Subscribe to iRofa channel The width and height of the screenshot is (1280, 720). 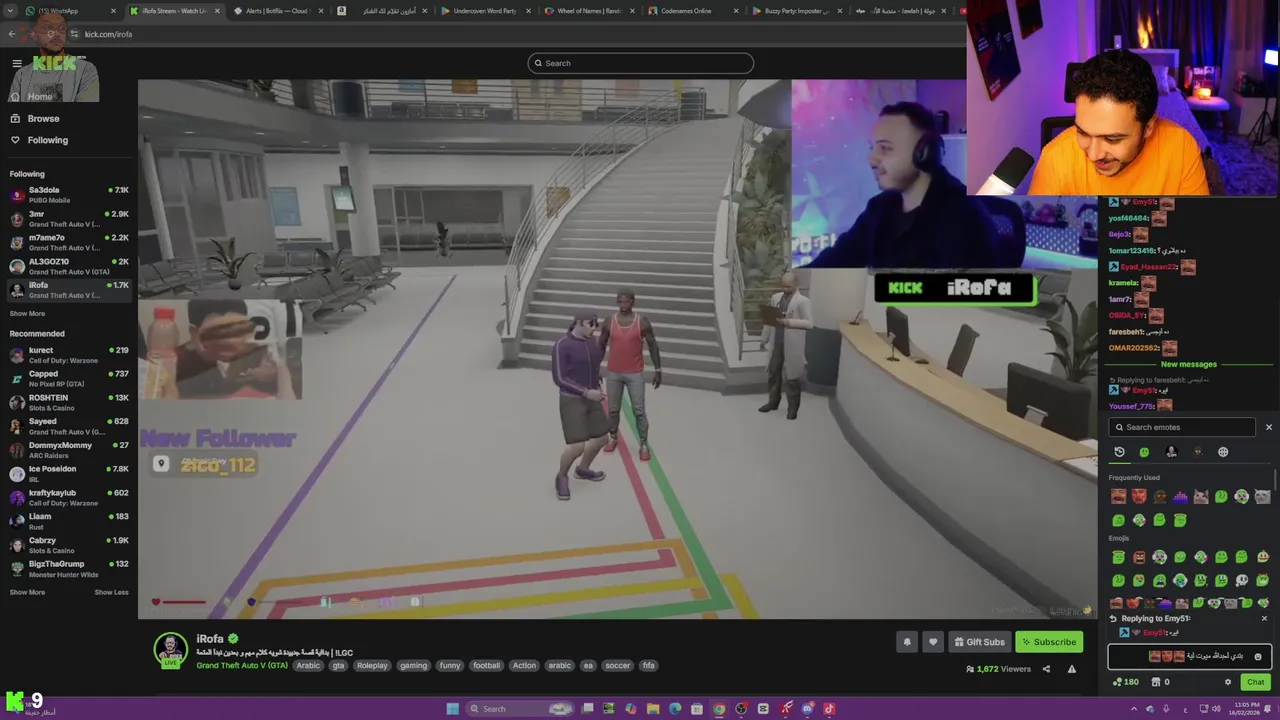pos(1048,642)
